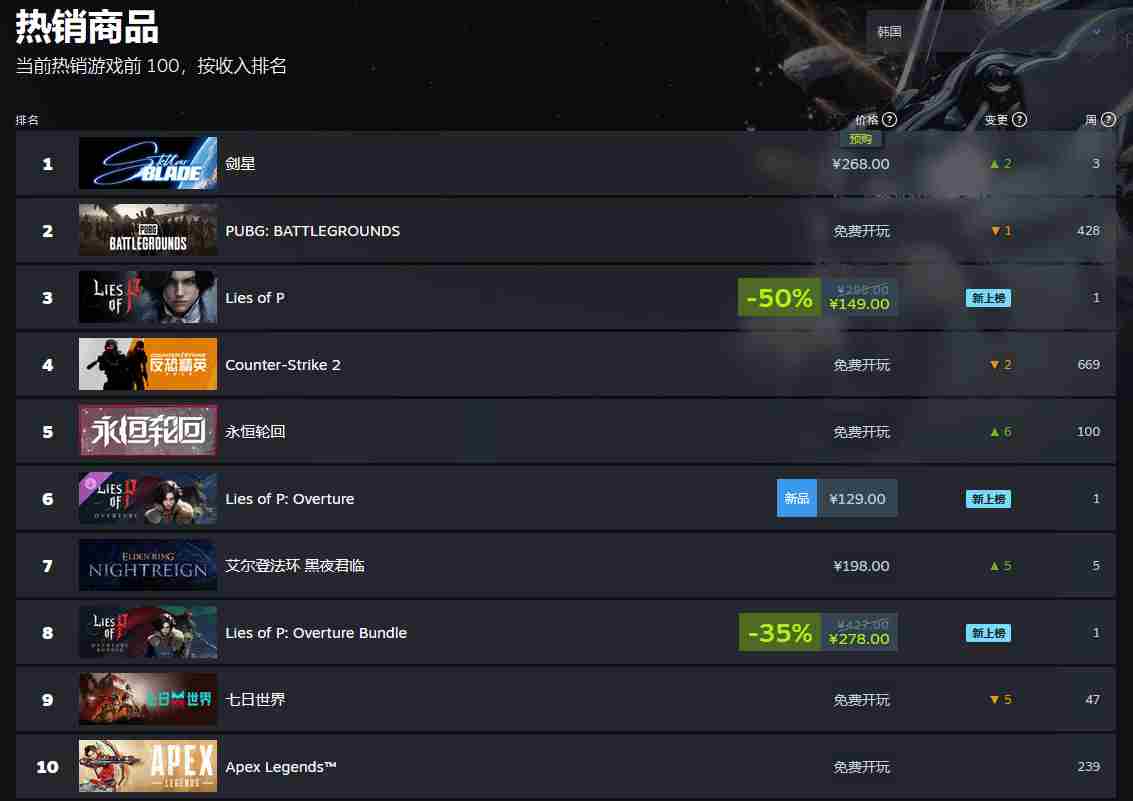Click the 新上榜 tag on the Lies of P row
Image resolution: width=1133 pixels, height=801 pixels.
(988, 298)
